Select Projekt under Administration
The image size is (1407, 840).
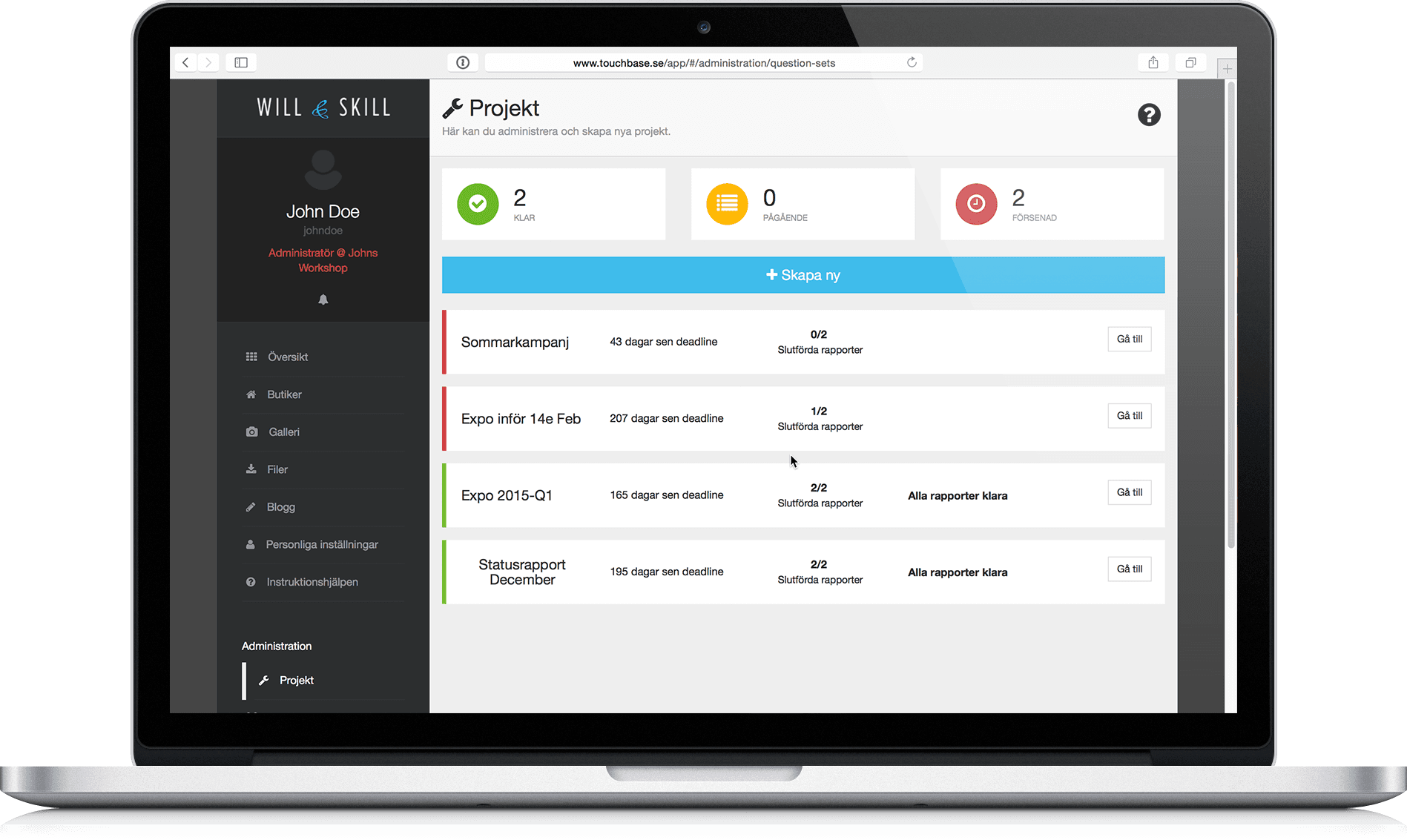click(x=323, y=681)
